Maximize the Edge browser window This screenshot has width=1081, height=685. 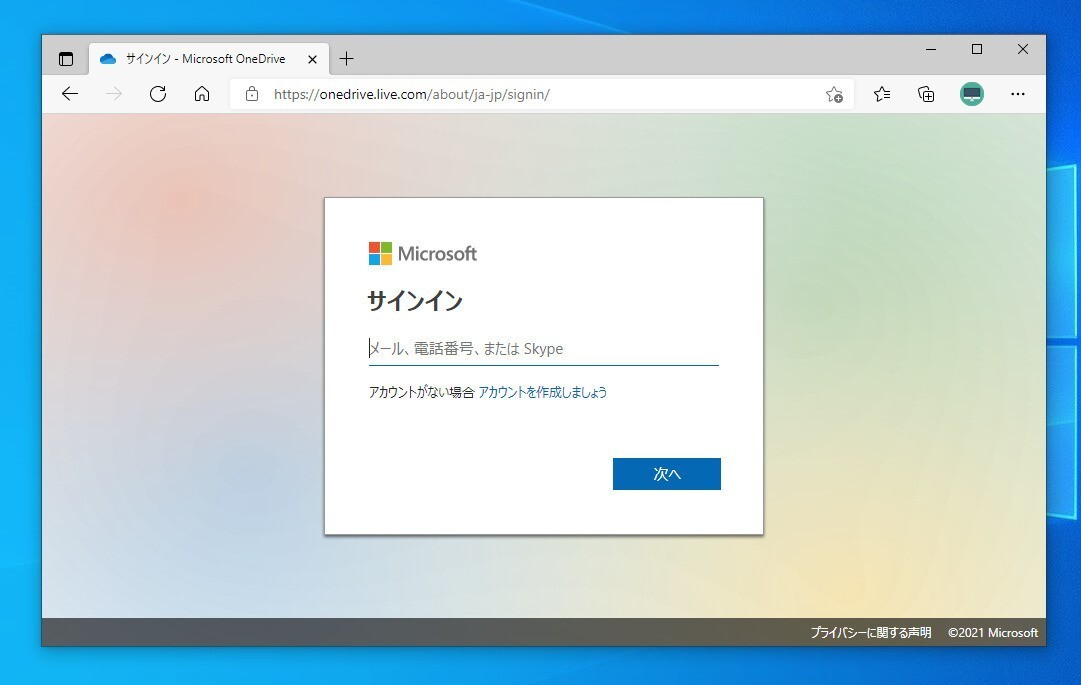pos(976,49)
